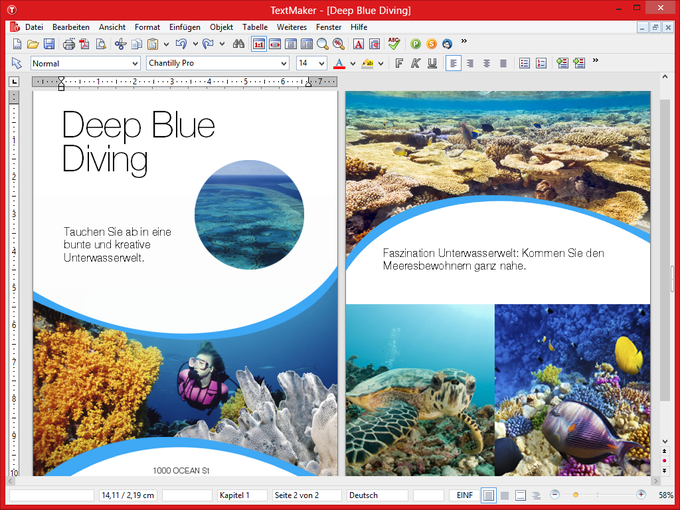Expand hidden items of the formatting toolbar

tap(595, 60)
